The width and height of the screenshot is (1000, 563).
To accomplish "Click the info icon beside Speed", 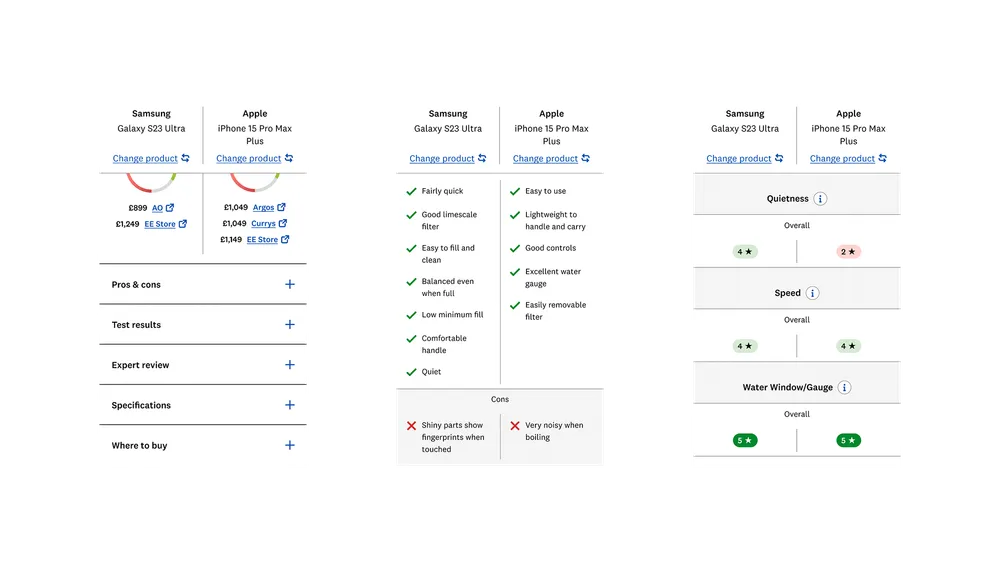I will (x=812, y=293).
